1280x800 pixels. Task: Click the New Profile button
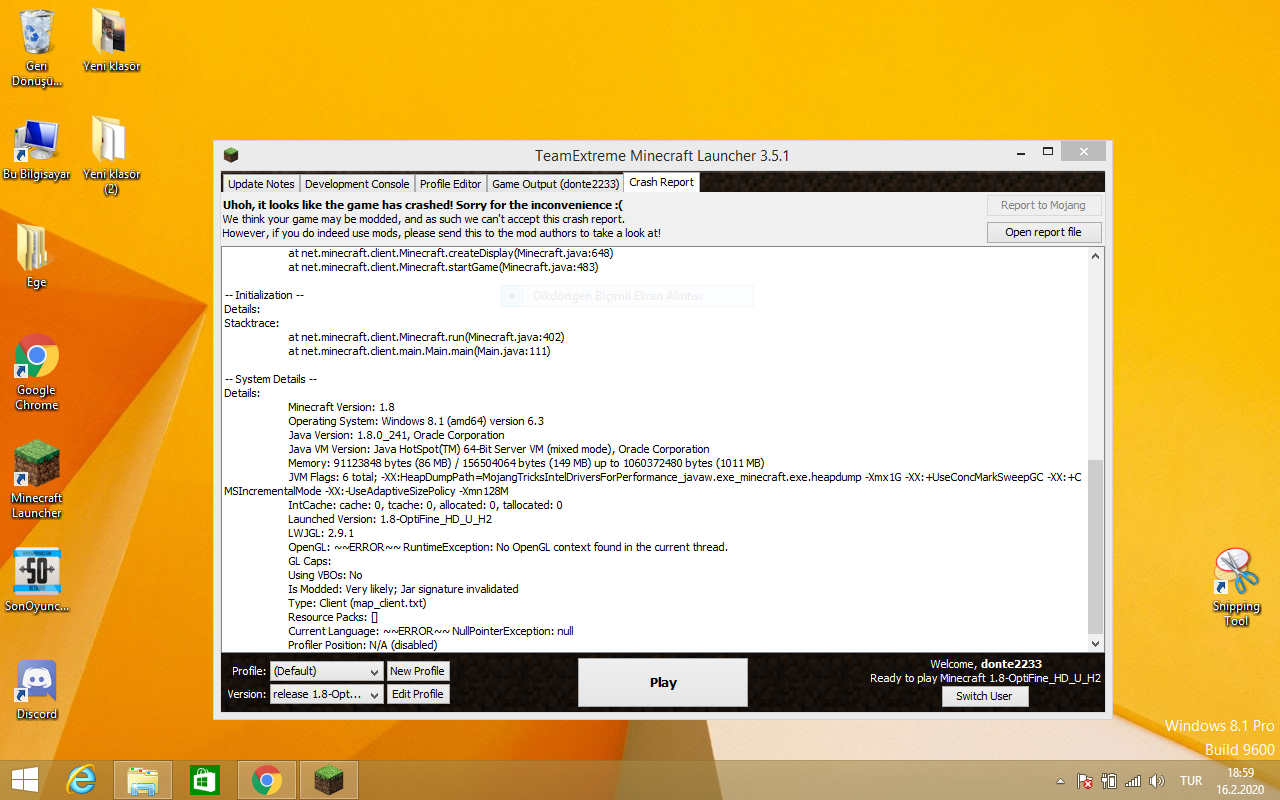[x=417, y=671]
